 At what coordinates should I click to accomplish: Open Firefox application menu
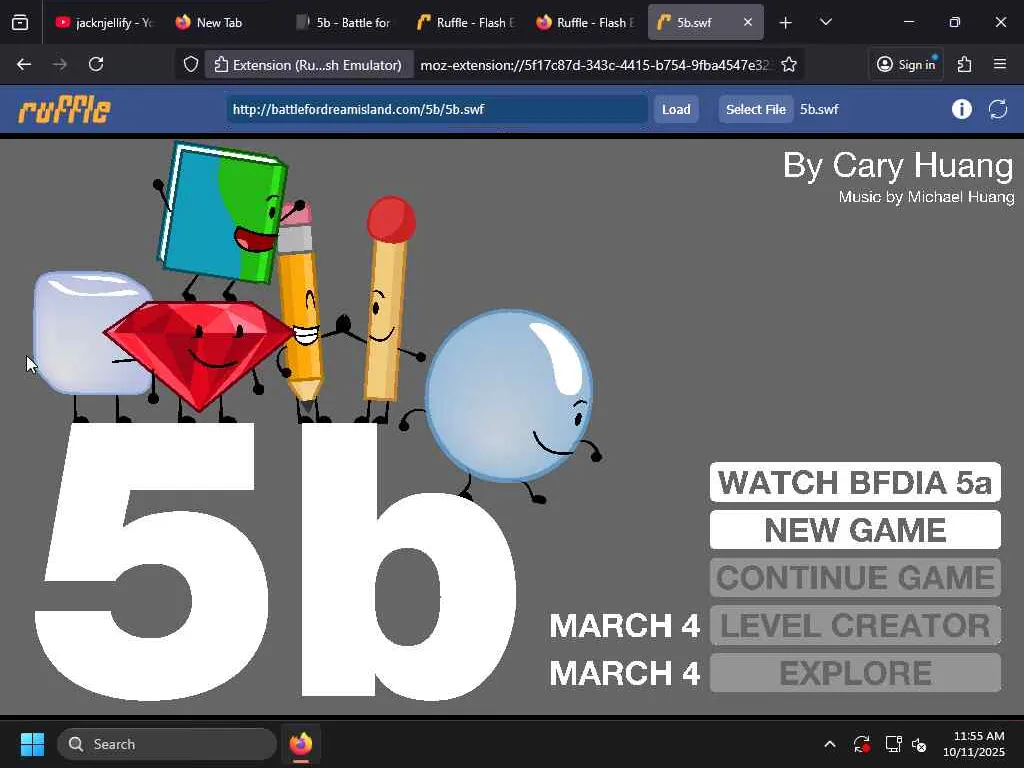1000,64
